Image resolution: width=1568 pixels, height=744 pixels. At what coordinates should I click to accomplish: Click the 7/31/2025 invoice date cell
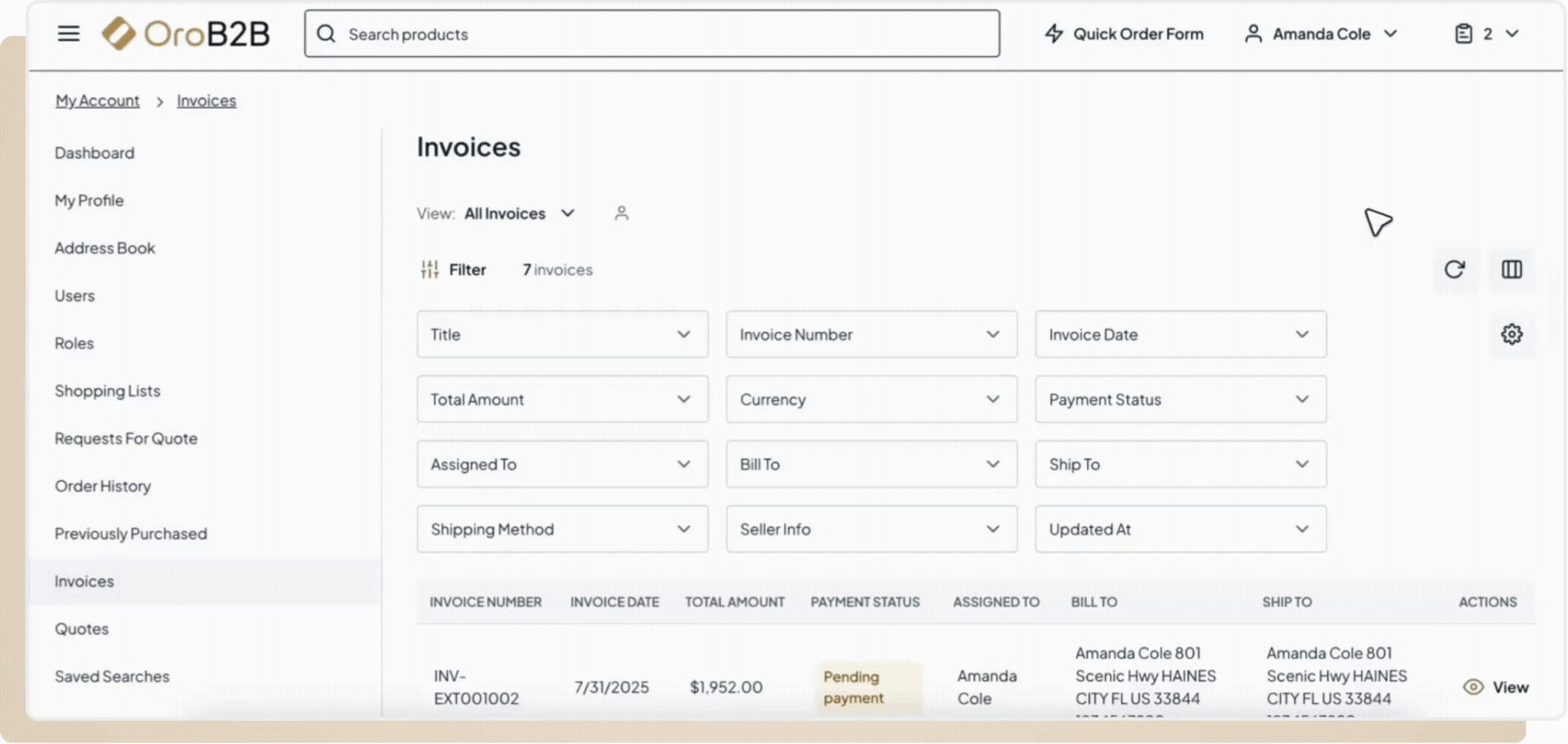[612, 687]
